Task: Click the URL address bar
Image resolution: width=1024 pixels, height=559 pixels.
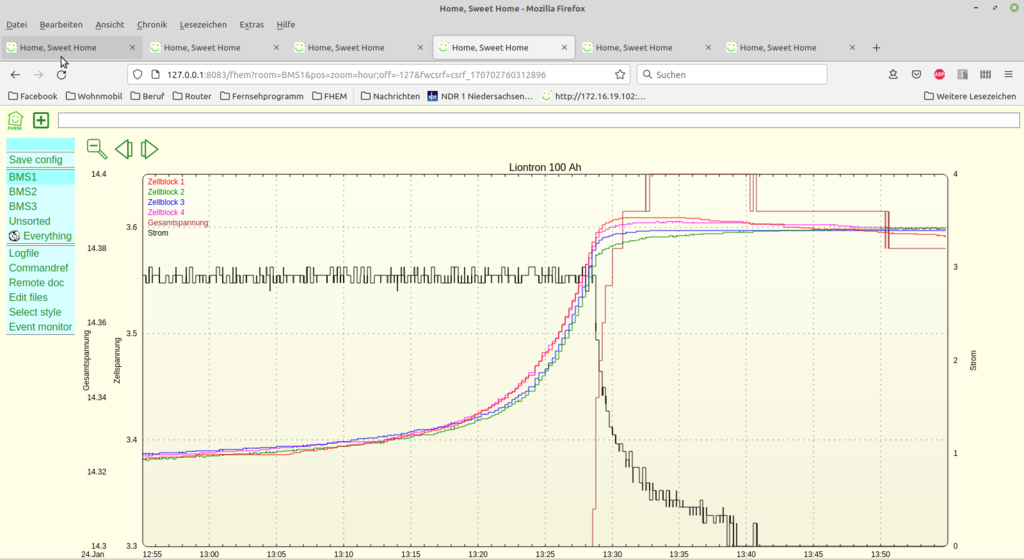Action: pyautogui.click(x=379, y=74)
